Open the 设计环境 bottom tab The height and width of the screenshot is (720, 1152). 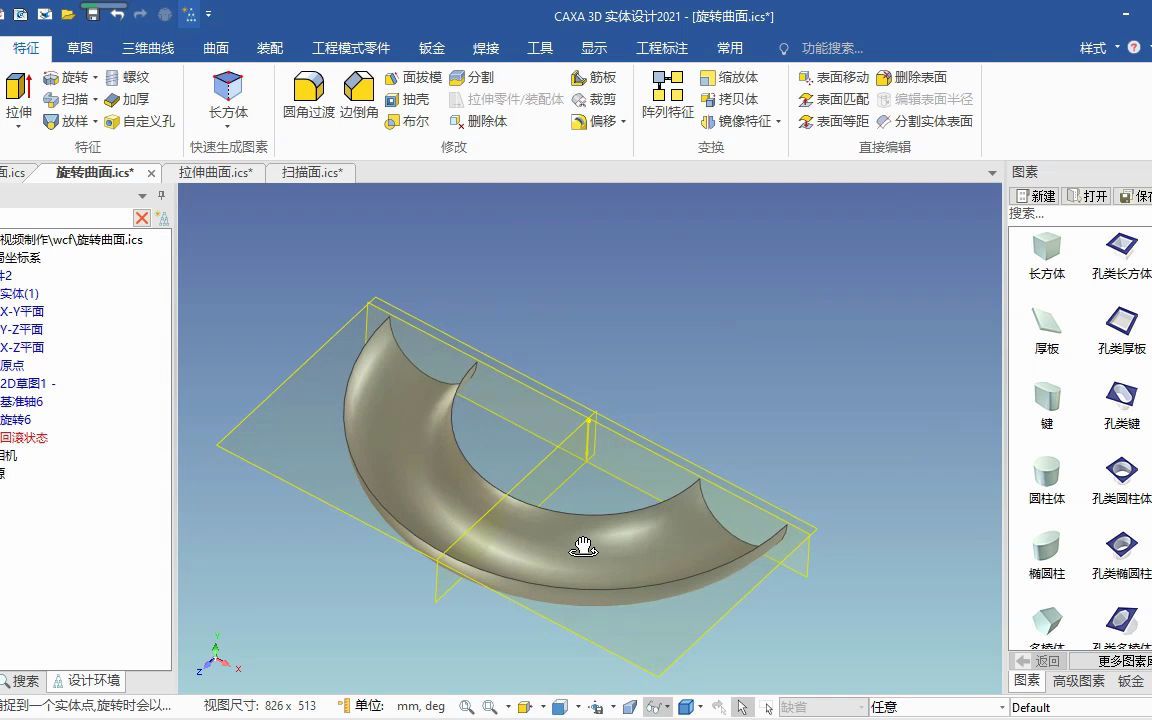(x=86, y=681)
